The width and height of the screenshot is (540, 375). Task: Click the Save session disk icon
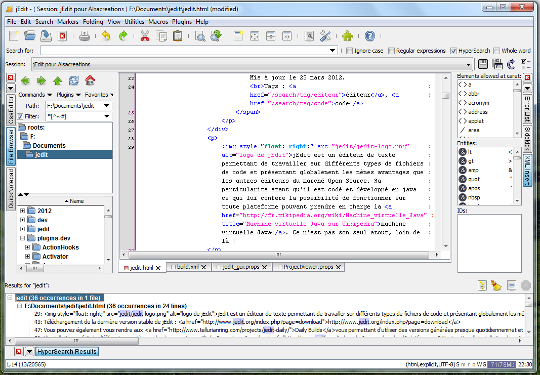(x=483, y=64)
